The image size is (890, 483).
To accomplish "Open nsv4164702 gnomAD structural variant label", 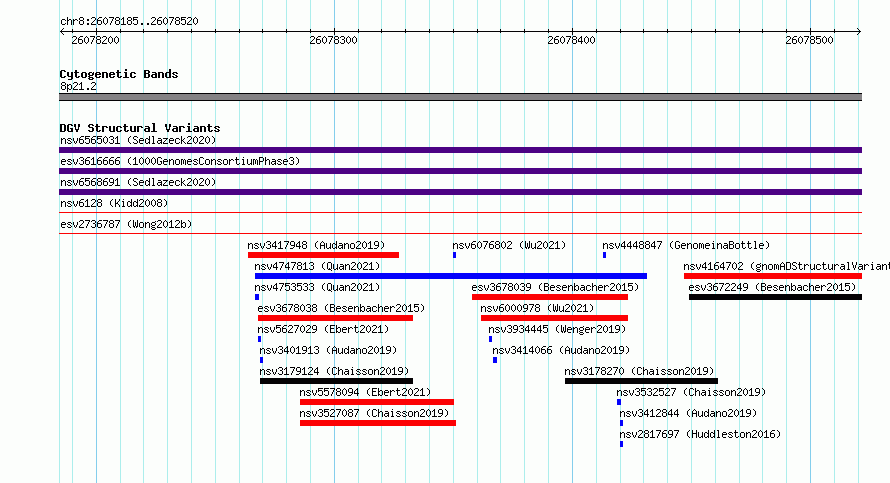I will pyautogui.click(x=787, y=266).
